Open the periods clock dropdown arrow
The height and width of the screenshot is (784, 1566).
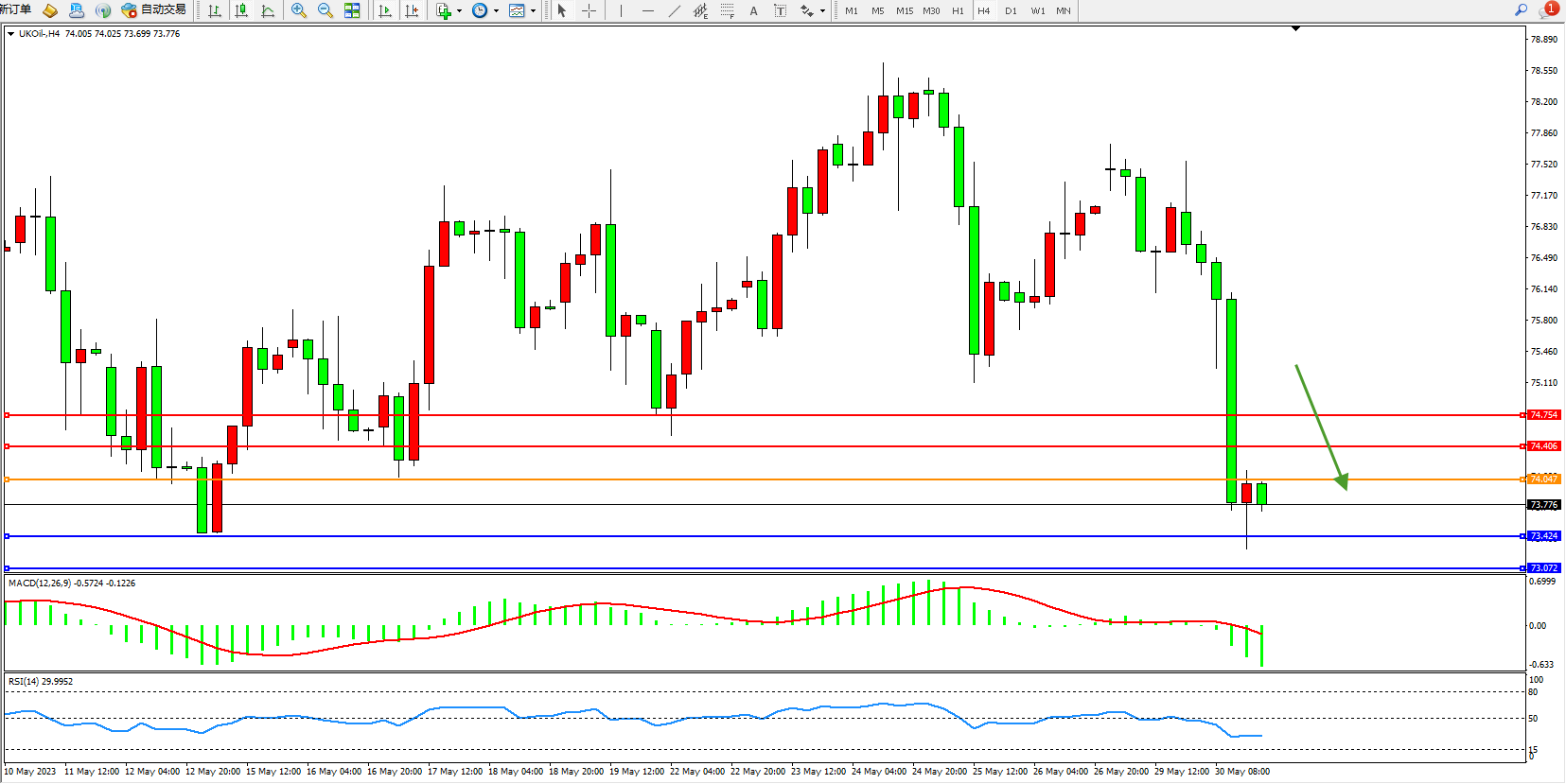click(x=496, y=11)
